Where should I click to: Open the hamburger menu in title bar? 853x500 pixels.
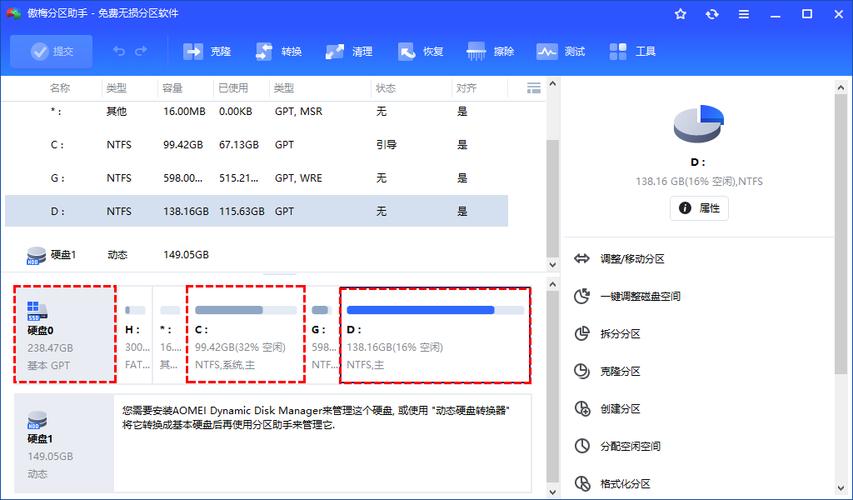click(744, 14)
